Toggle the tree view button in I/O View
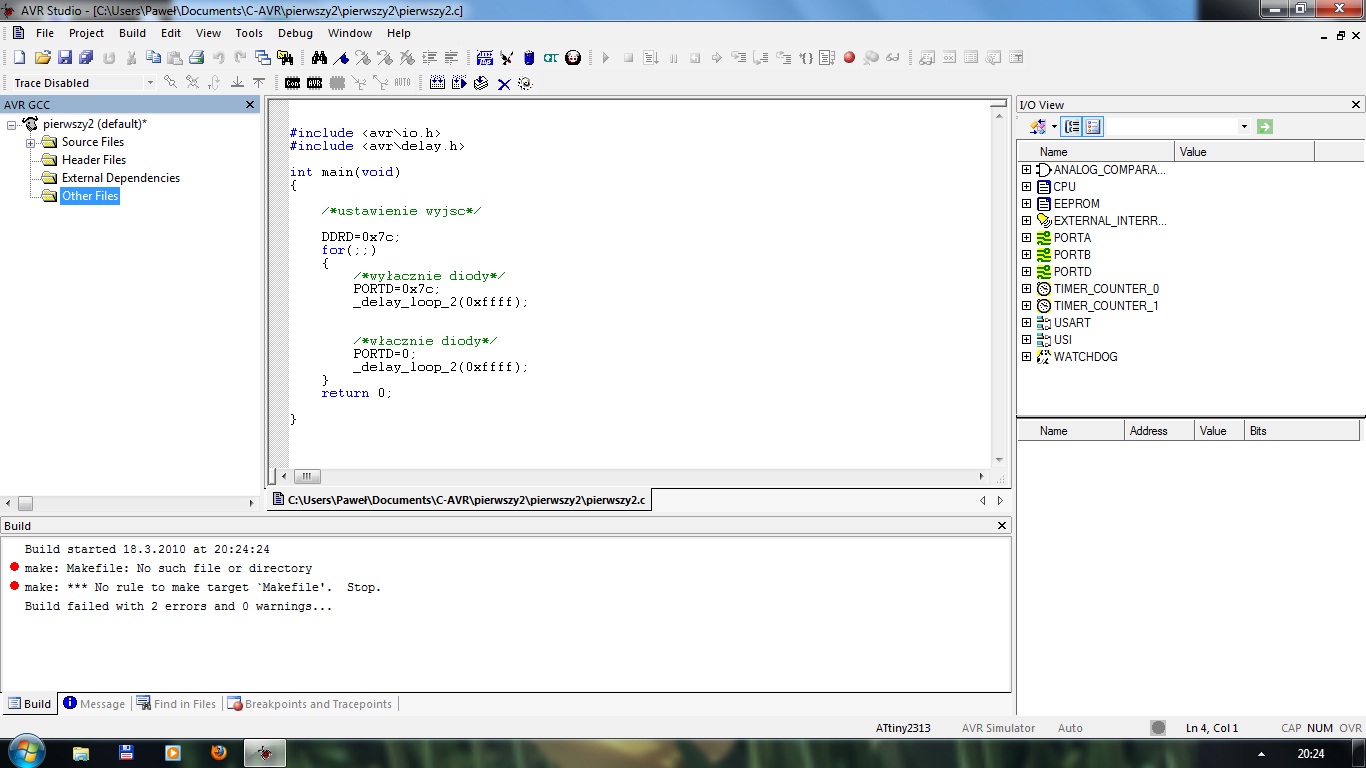This screenshot has height=768, width=1366. 1072,127
